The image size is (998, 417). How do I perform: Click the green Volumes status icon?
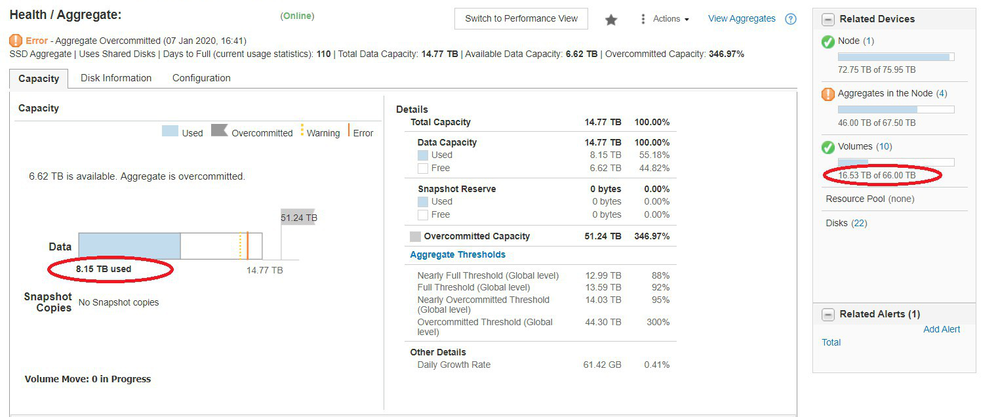point(828,147)
